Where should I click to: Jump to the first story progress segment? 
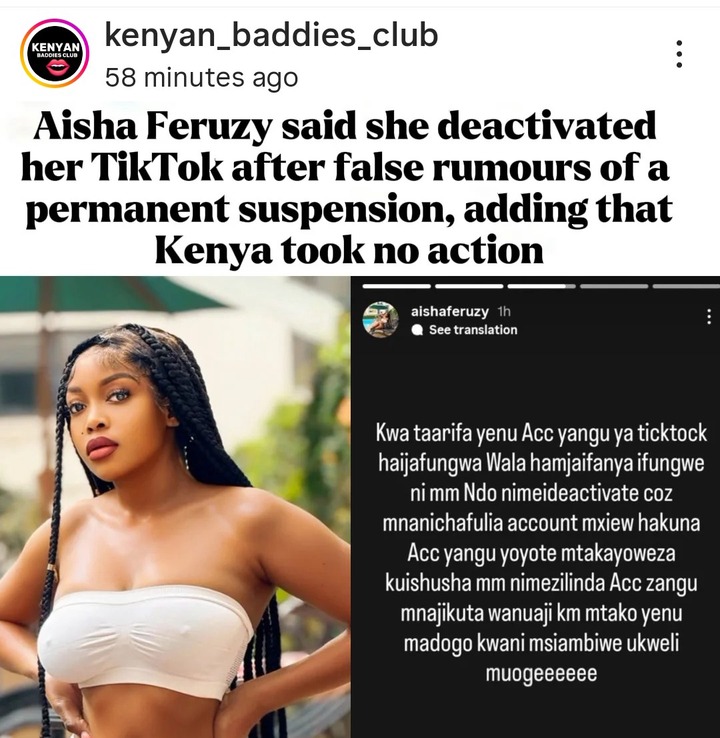[x=397, y=286]
